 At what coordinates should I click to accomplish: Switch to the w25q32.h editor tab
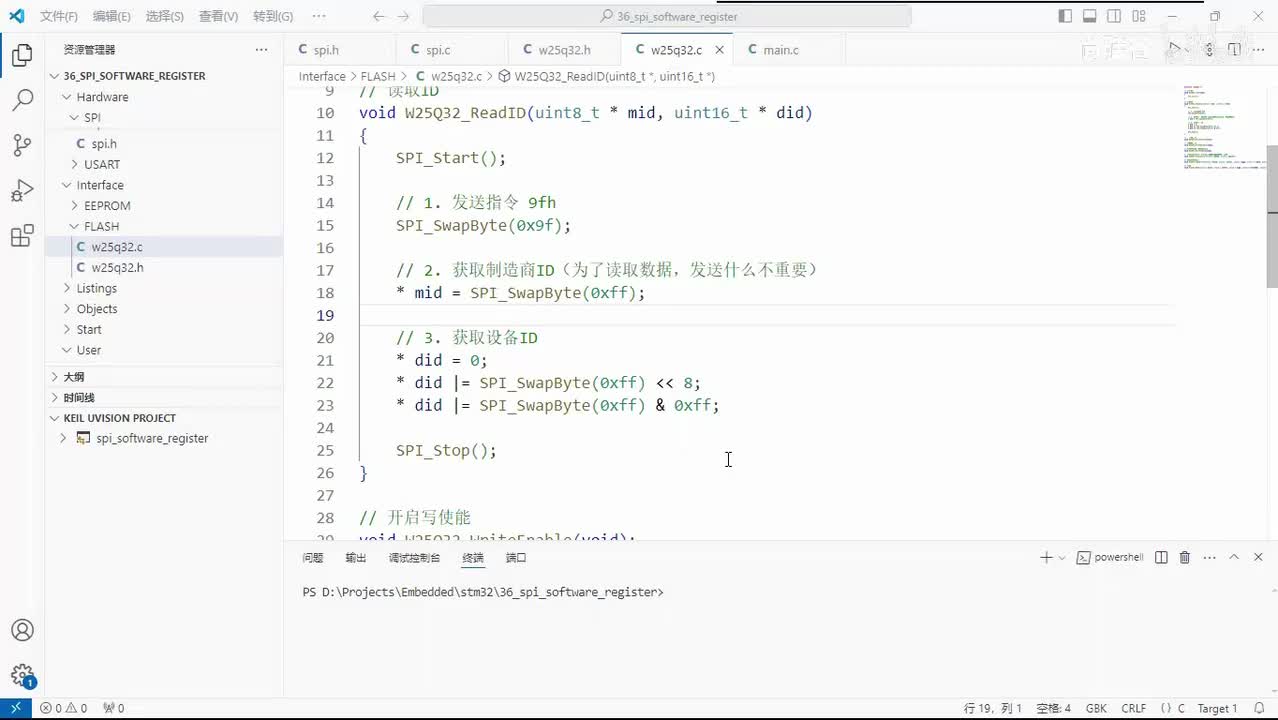[x=564, y=49]
